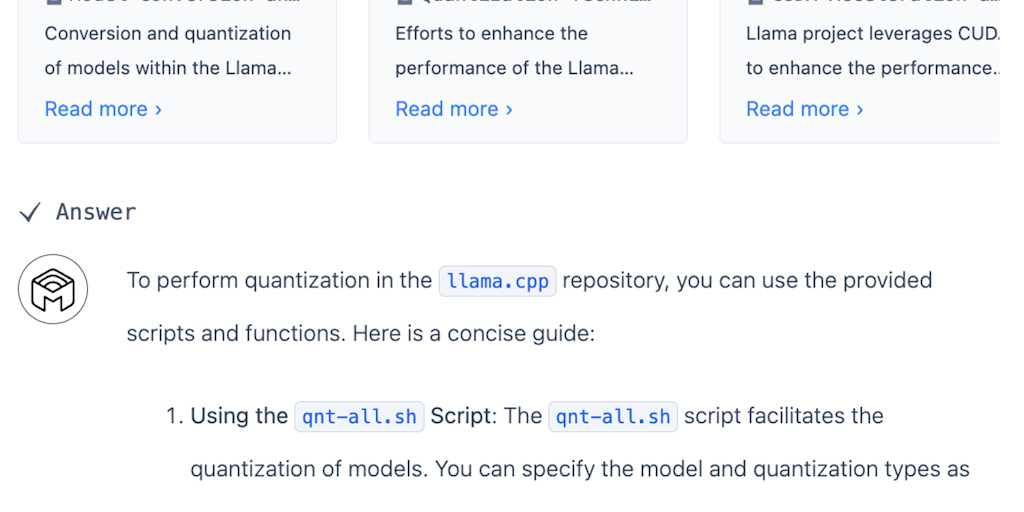Open Read more for the CUDA card
Viewport: 1024px width, 512px height.
[x=797, y=109]
